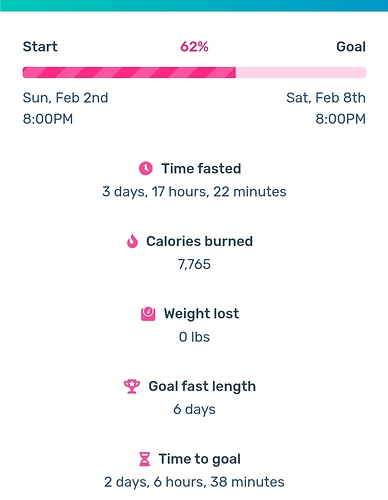The width and height of the screenshot is (388, 500).
Task: Select the Time fasted heading
Action: [x=201, y=168]
